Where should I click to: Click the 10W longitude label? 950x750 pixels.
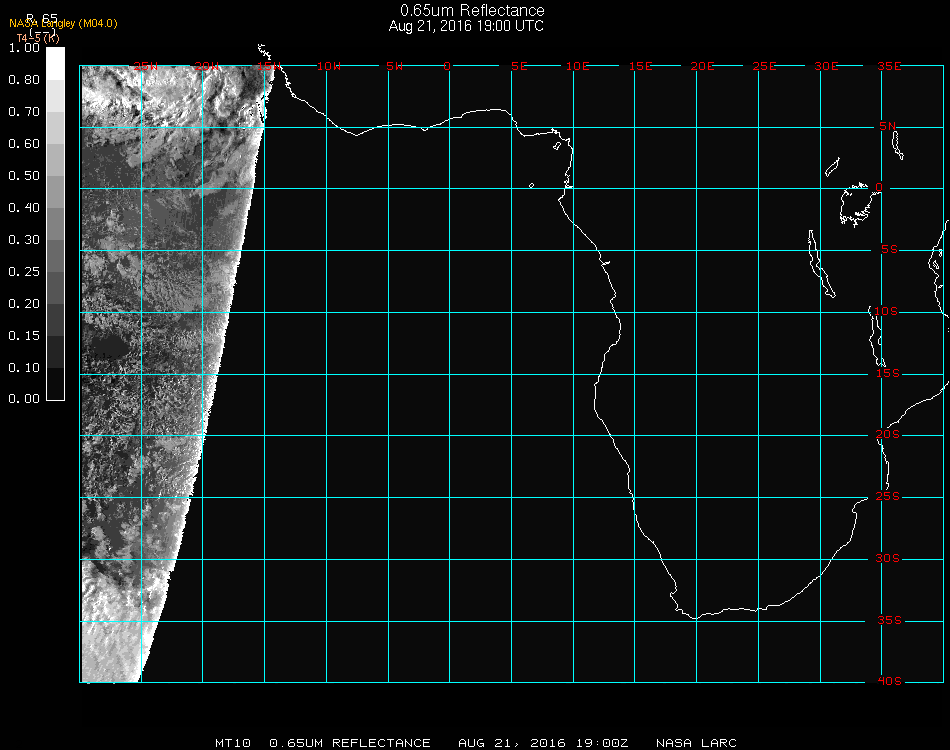pyautogui.click(x=328, y=66)
